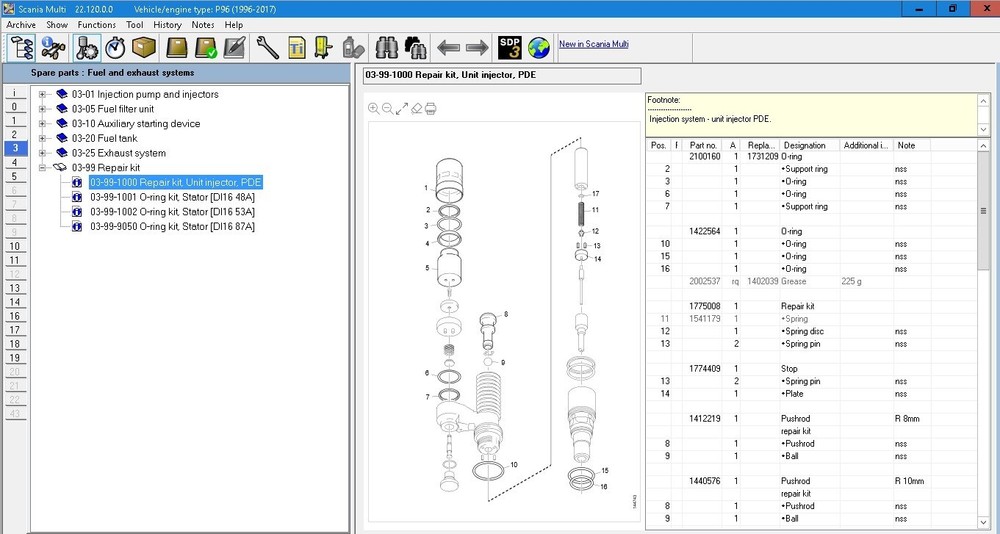Click the Additional i... column header
The height and width of the screenshot is (534, 1000).
[x=866, y=145]
